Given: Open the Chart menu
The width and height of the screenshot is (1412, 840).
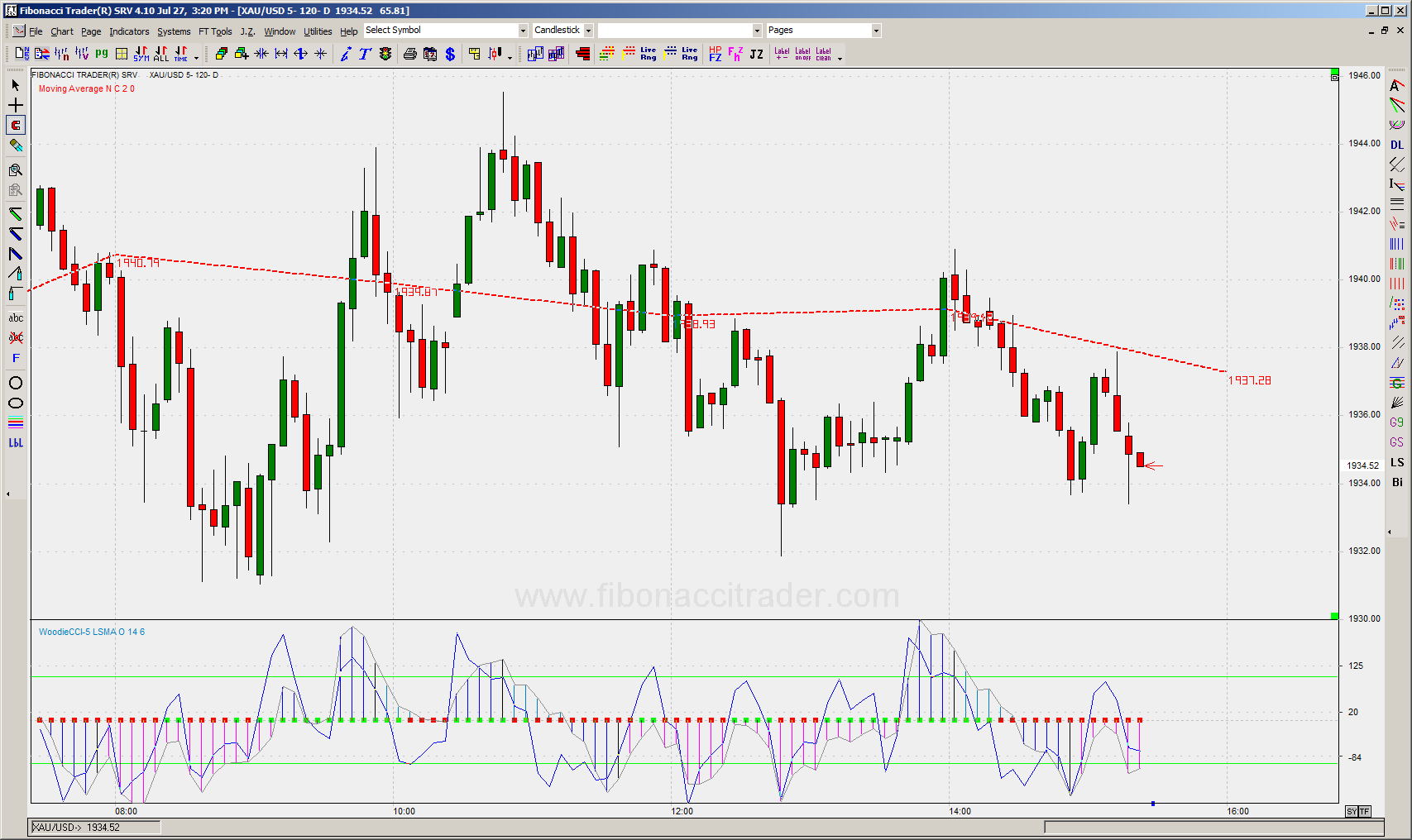Looking at the screenshot, I should coord(62,31).
